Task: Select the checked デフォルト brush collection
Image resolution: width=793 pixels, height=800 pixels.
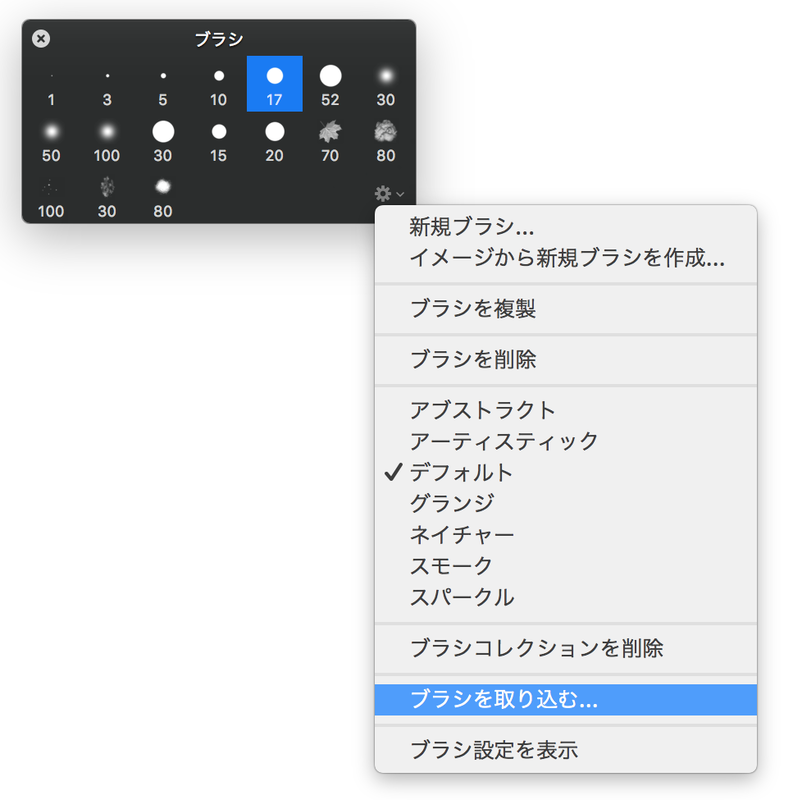Action: pyautogui.click(x=461, y=472)
